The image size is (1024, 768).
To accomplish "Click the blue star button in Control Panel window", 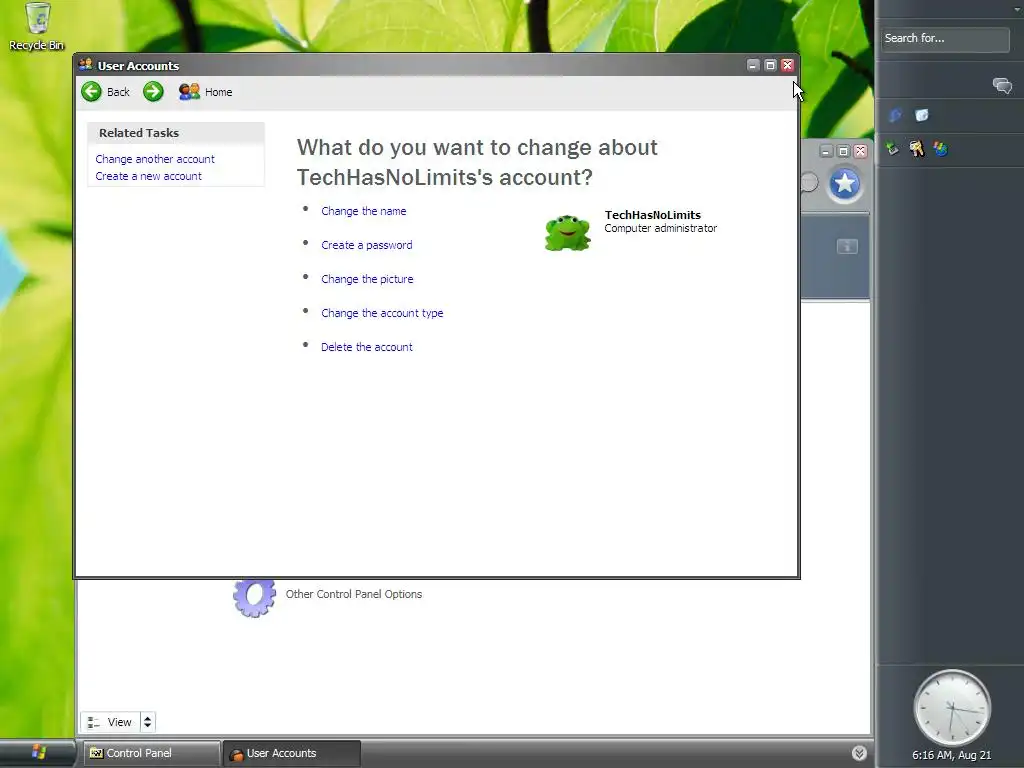I will pyautogui.click(x=844, y=184).
